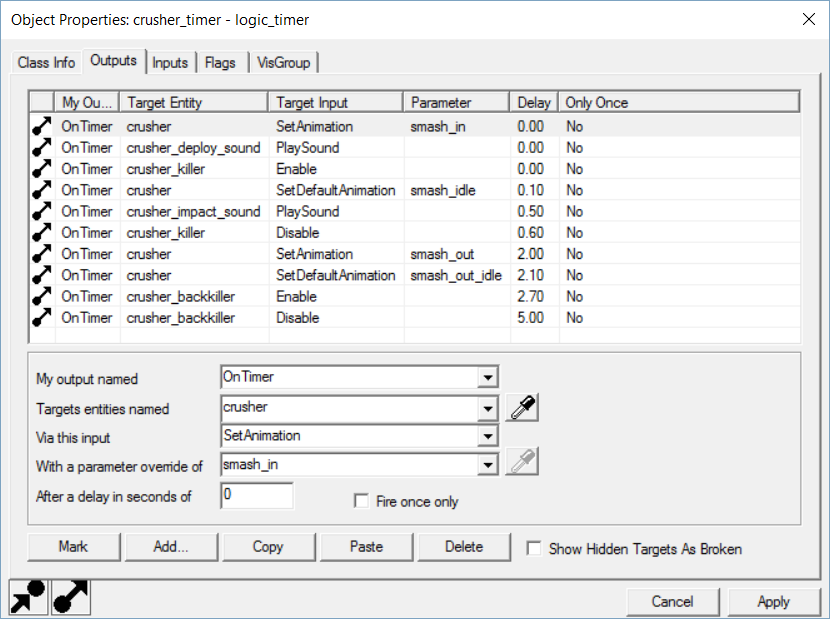The image size is (830, 619).
Task: Open the parameter override dropdown
Action: (488, 465)
